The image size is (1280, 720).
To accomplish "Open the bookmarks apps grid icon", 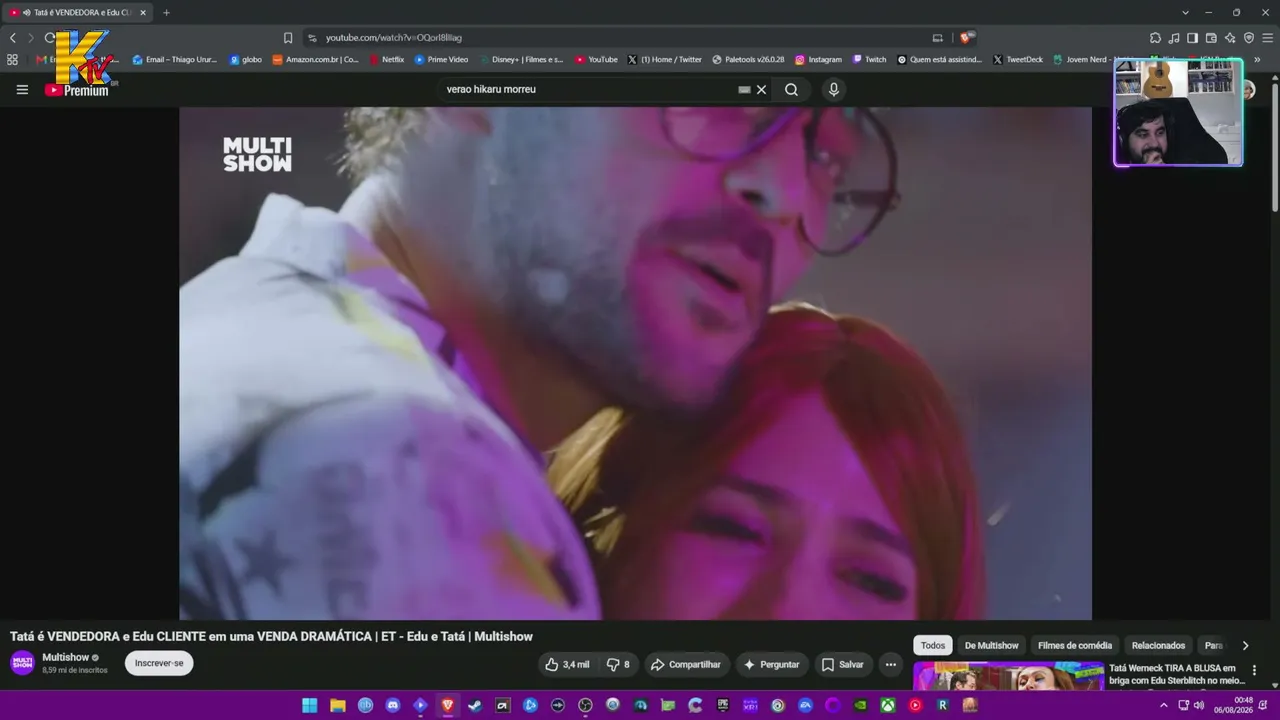I will (x=13, y=59).
